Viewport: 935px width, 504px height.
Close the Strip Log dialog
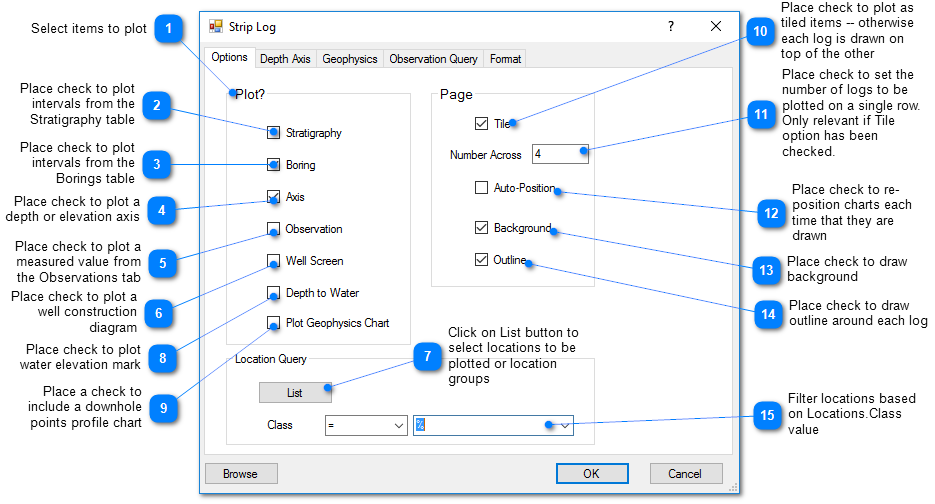pyautogui.click(x=716, y=27)
